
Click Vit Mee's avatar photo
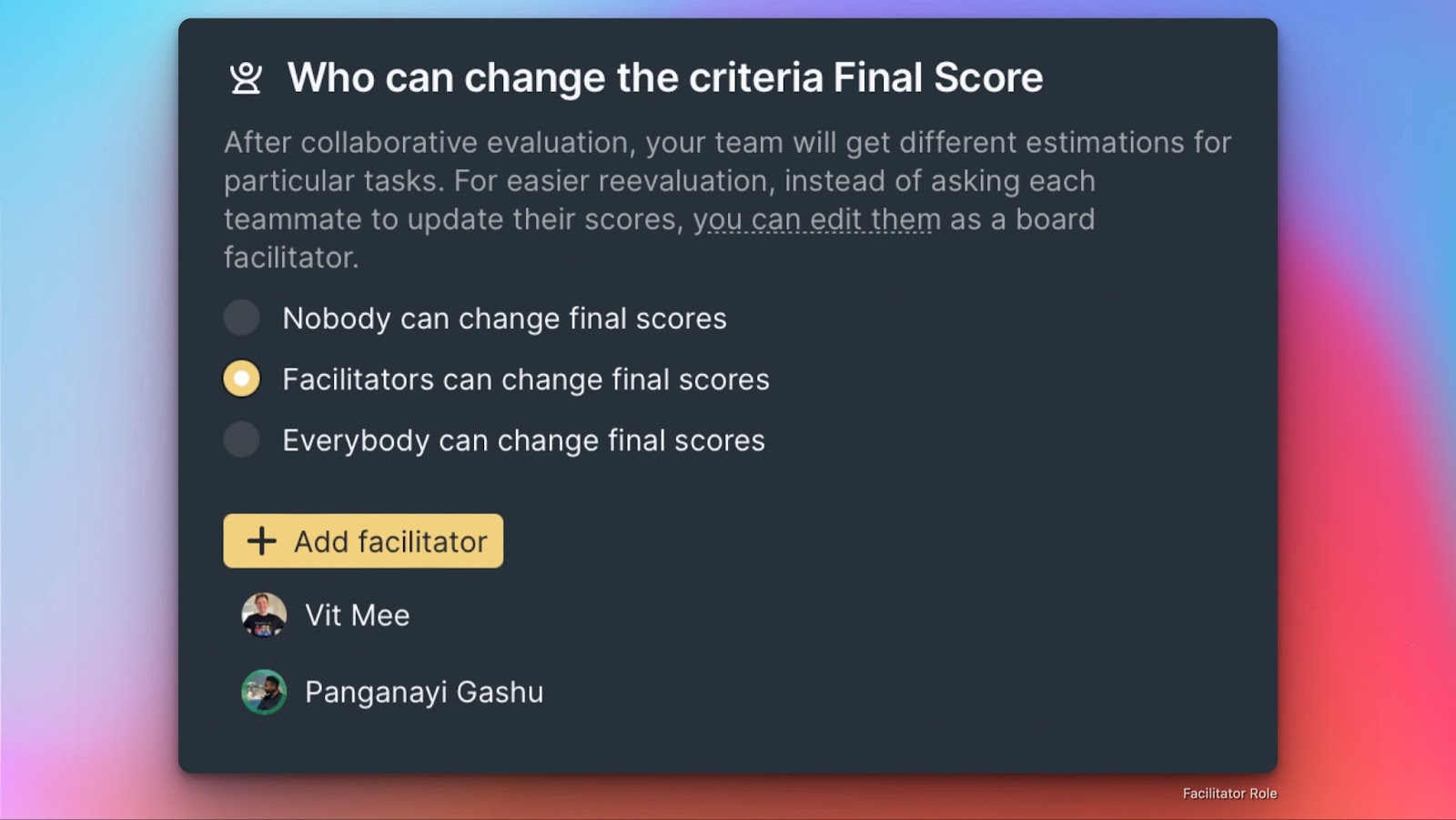(x=264, y=615)
